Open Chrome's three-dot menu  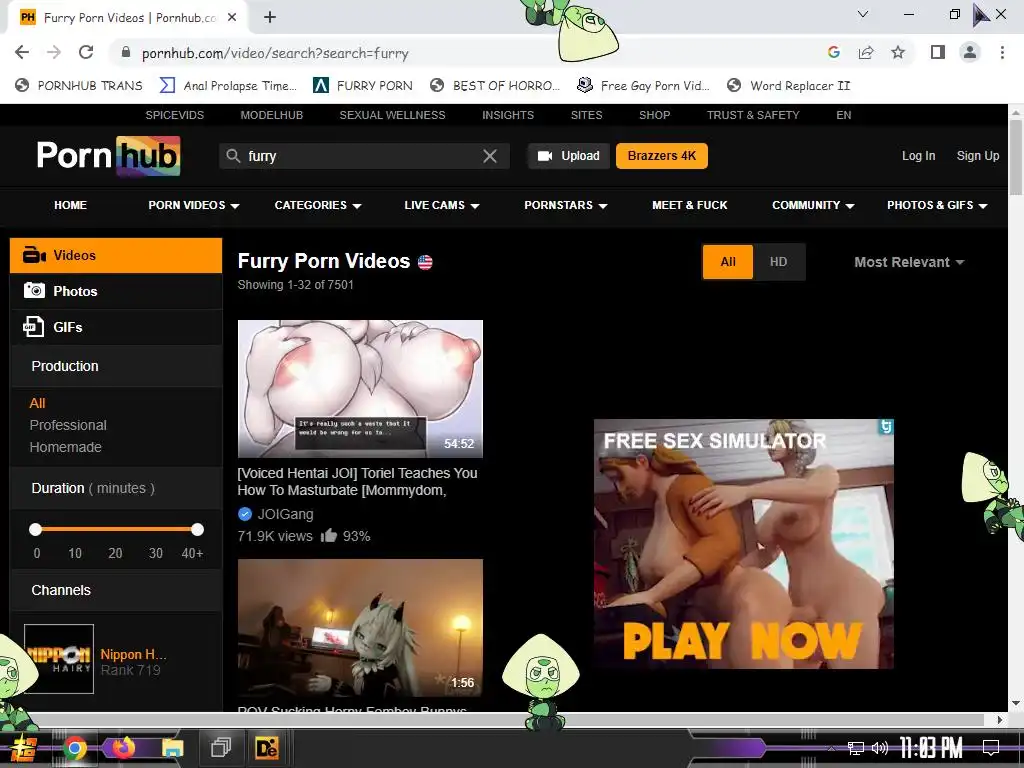pos(1002,52)
